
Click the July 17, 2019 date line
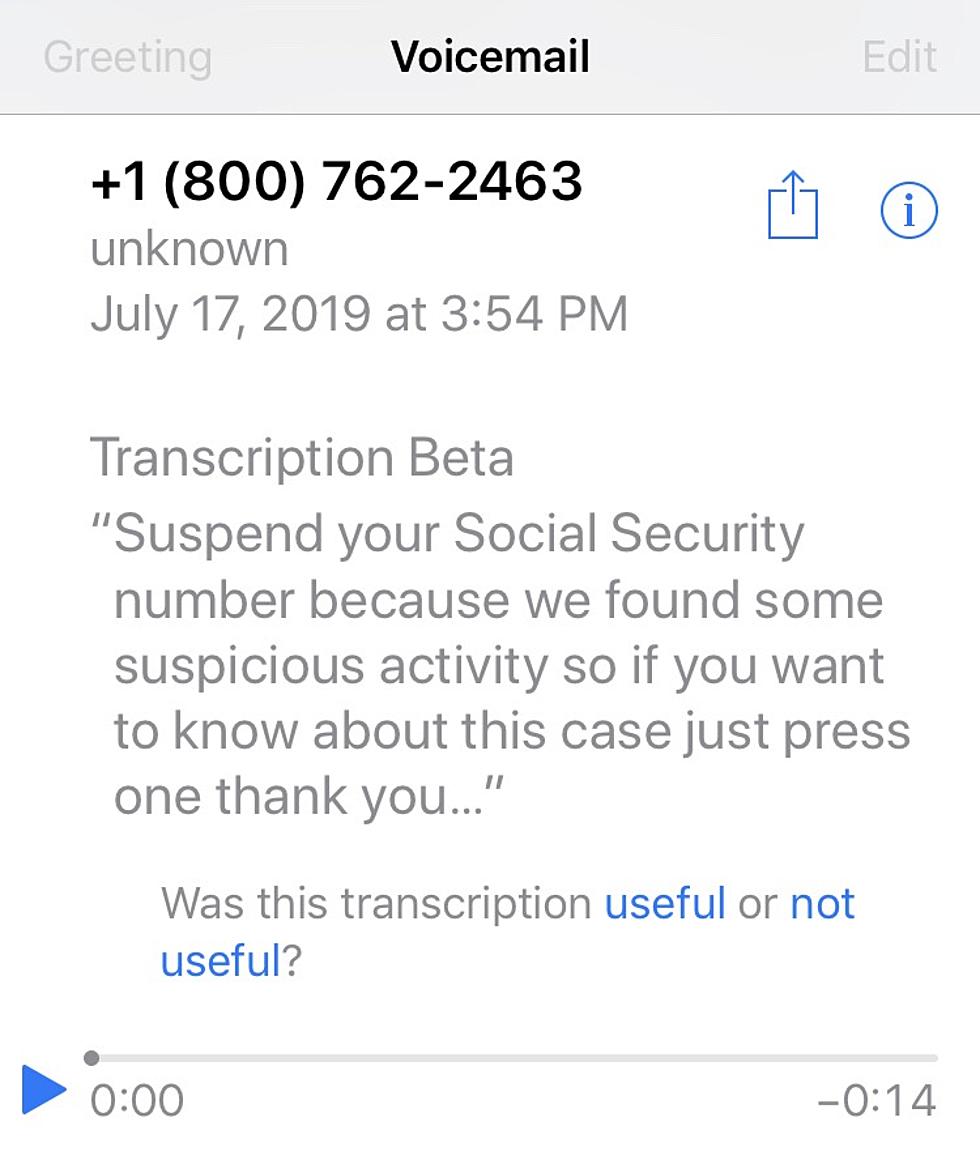point(359,313)
